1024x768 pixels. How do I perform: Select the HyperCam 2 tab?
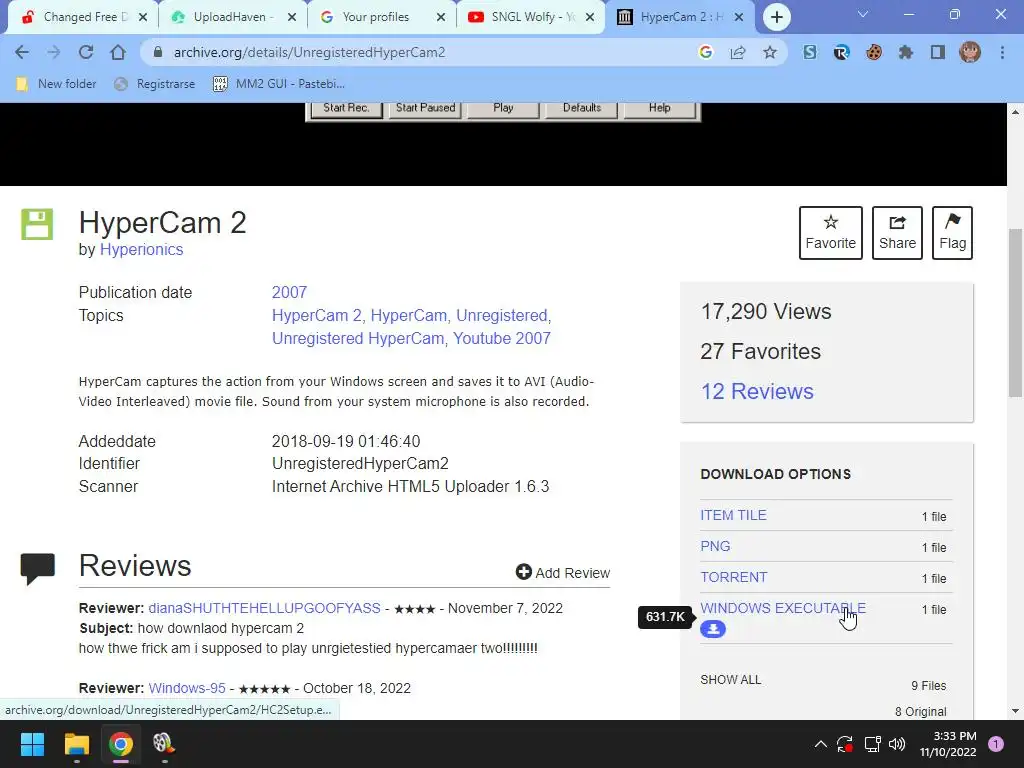(x=679, y=17)
